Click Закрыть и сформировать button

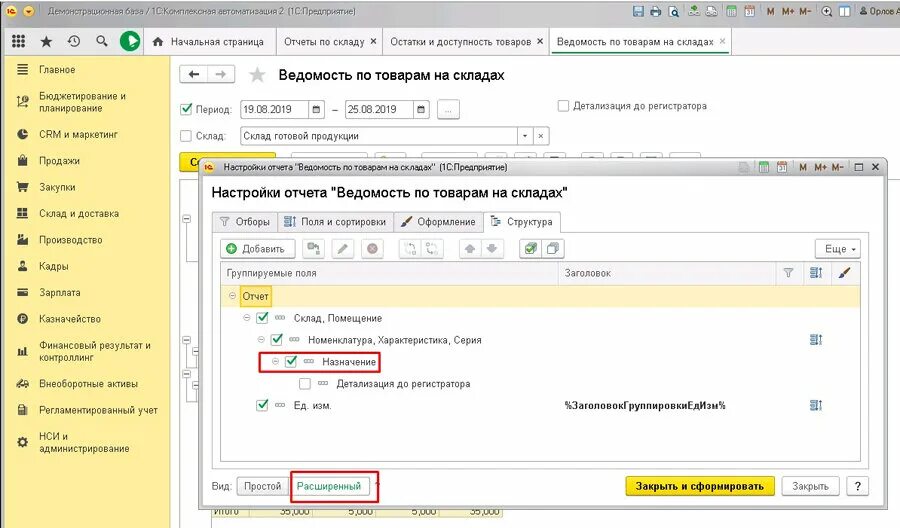pyautogui.click(x=700, y=486)
